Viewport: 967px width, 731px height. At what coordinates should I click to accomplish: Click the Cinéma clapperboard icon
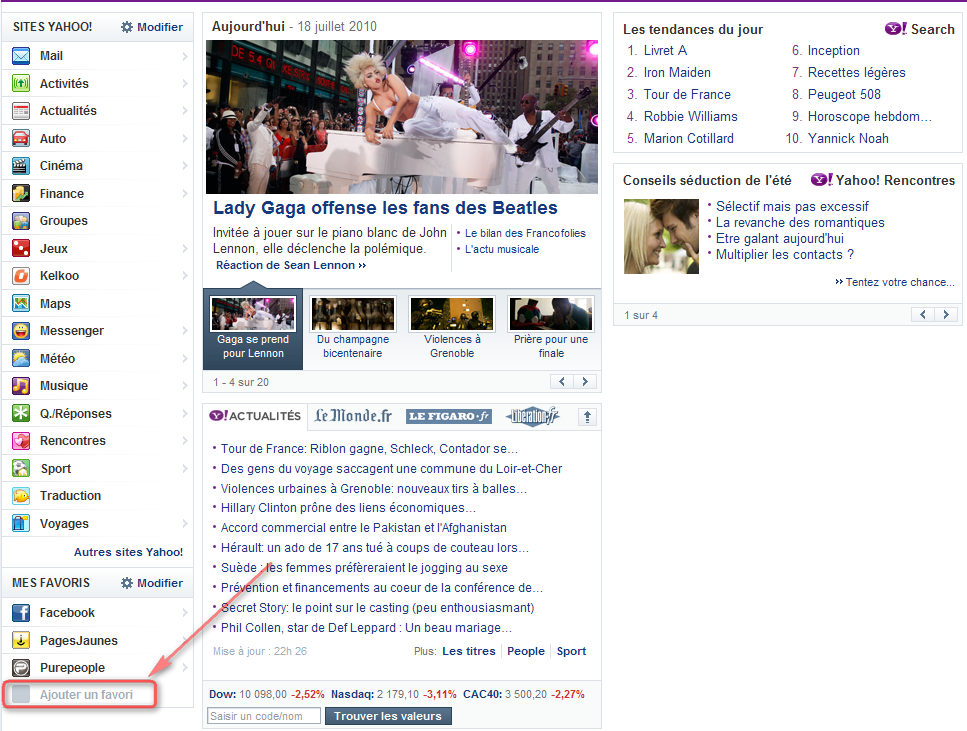(x=21, y=166)
